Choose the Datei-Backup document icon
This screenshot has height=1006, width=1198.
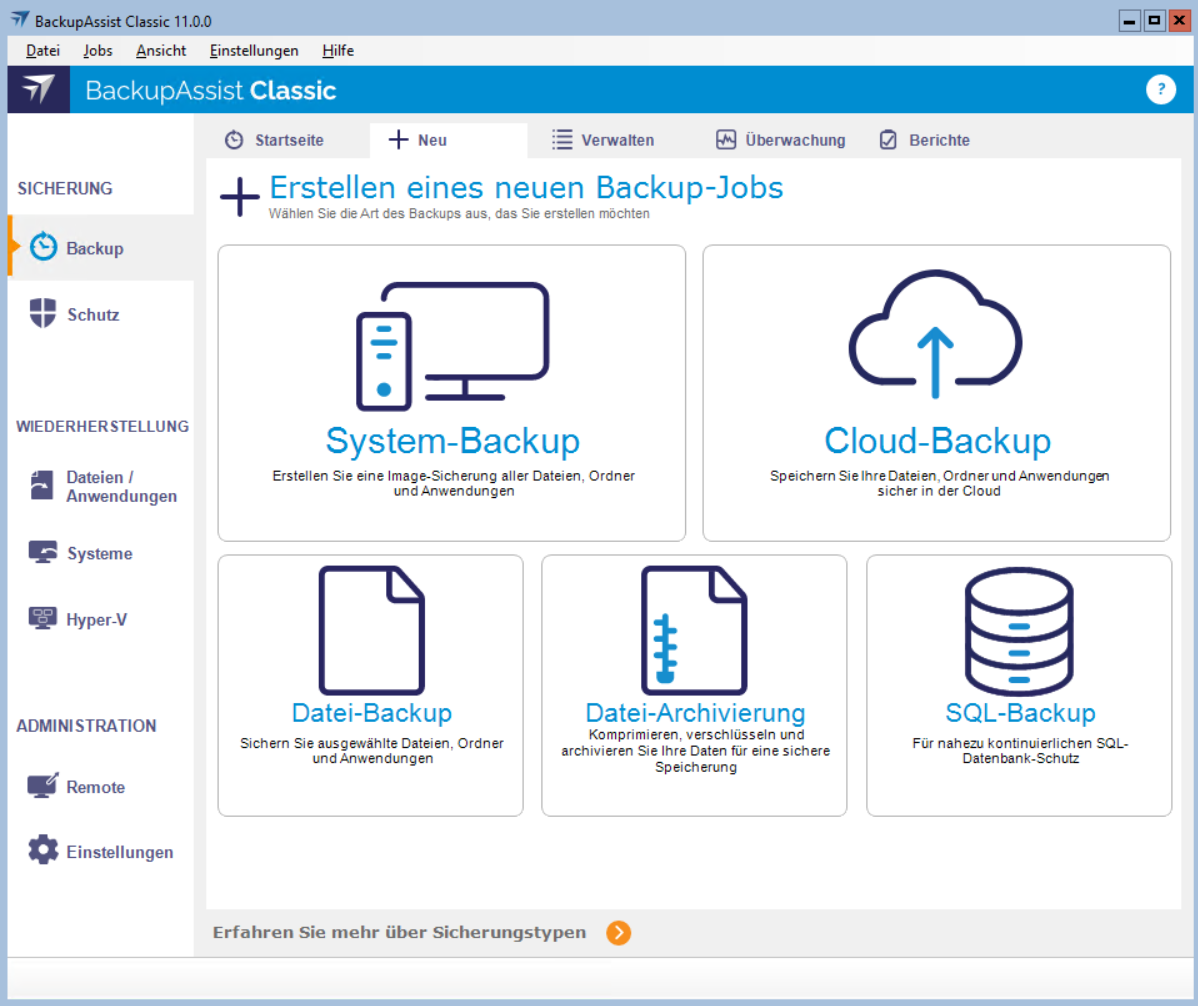coord(371,630)
